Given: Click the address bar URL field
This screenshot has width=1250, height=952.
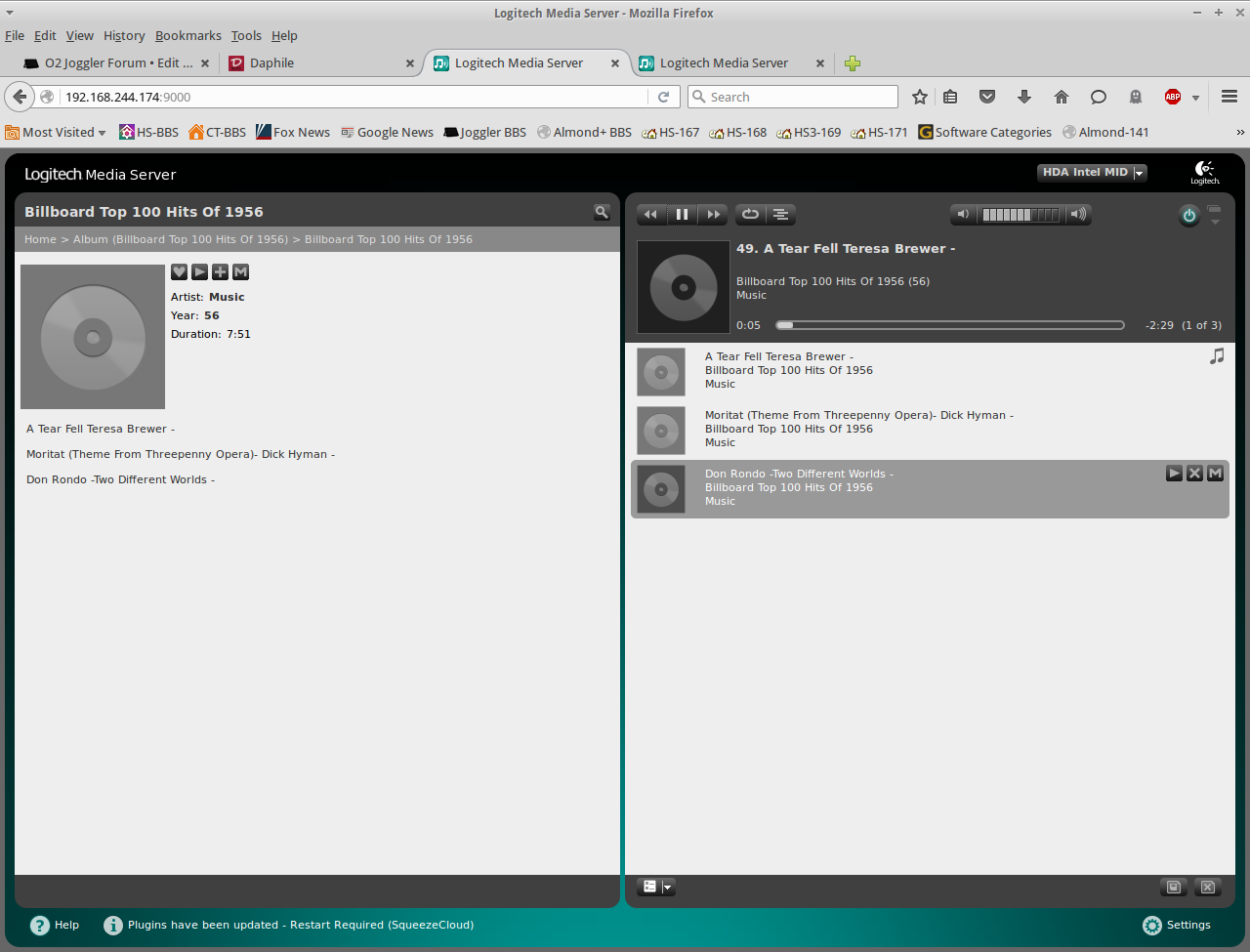Looking at the screenshot, I should click(355, 97).
